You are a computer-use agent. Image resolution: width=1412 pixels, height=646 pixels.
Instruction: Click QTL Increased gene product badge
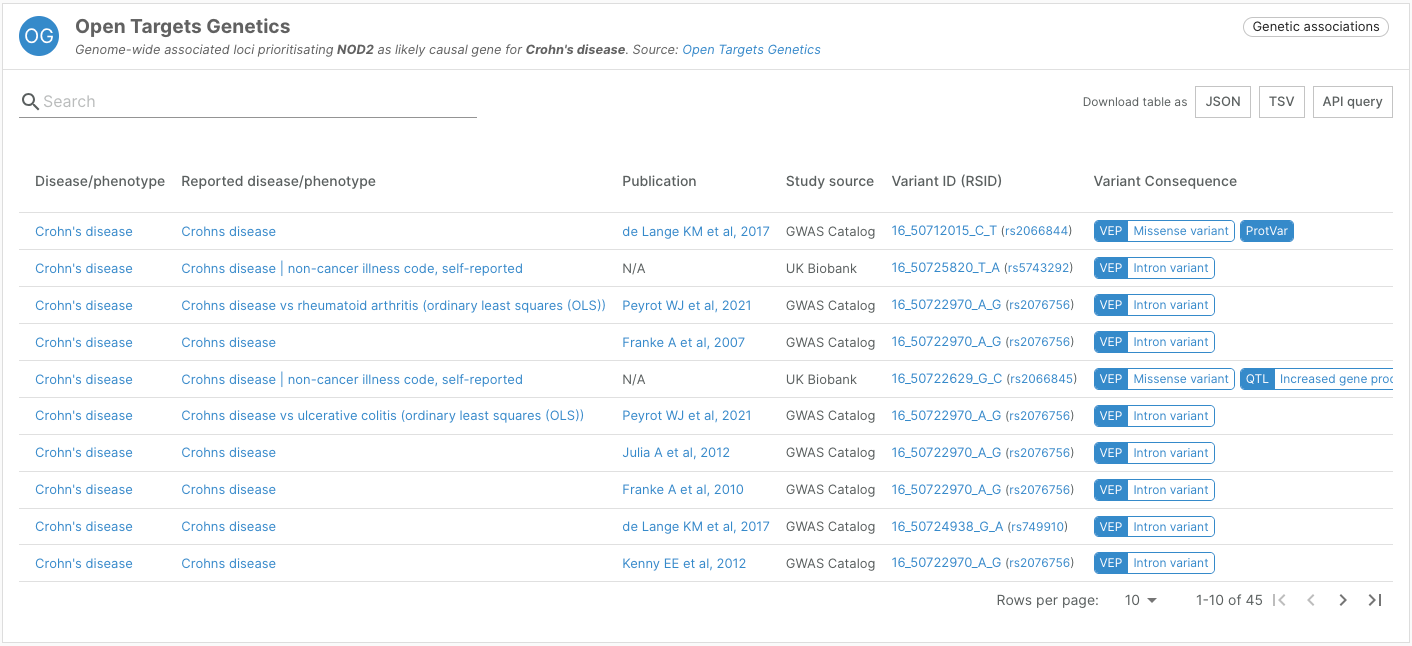tap(1317, 379)
